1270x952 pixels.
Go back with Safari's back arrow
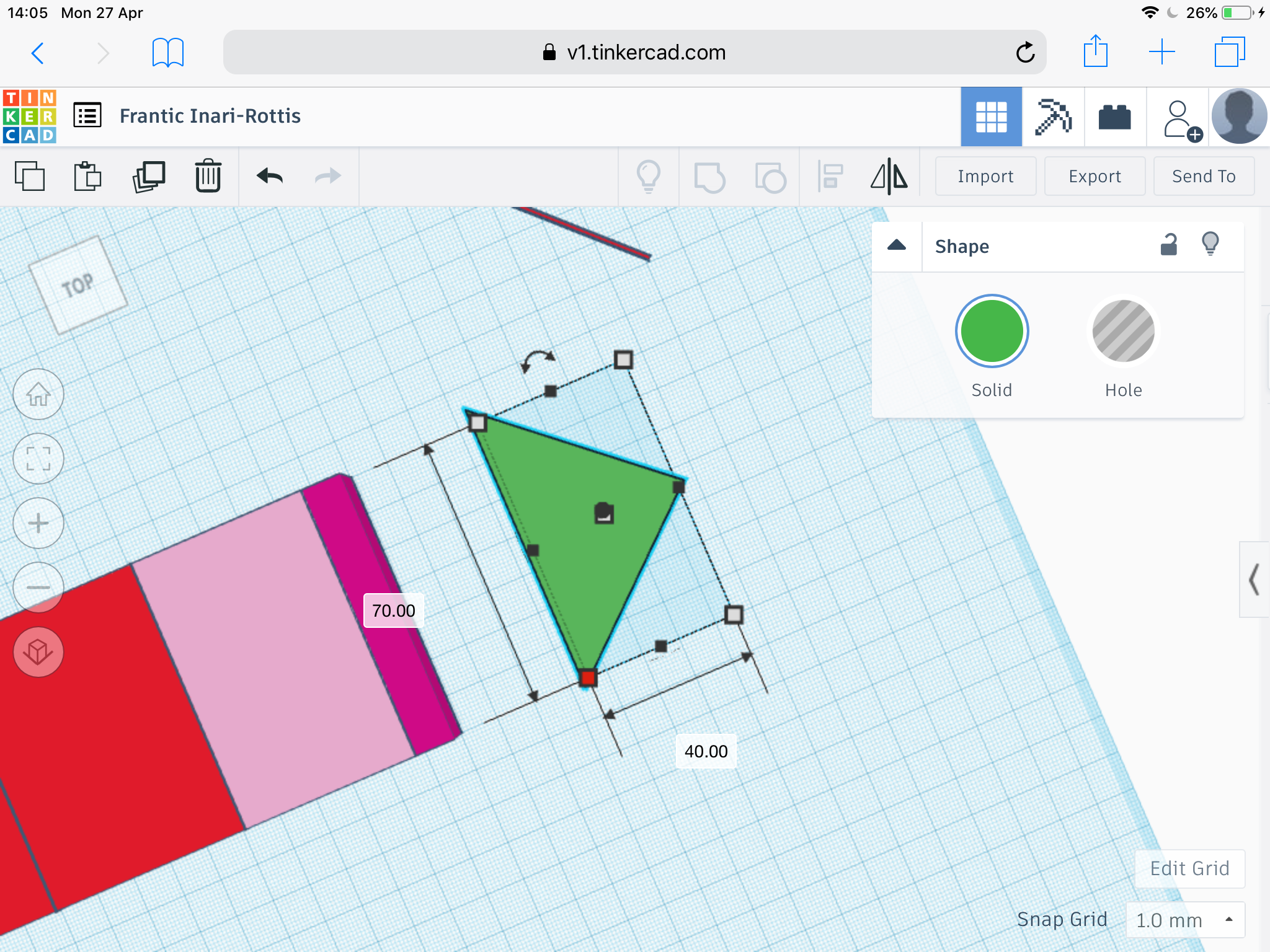pos(38,53)
